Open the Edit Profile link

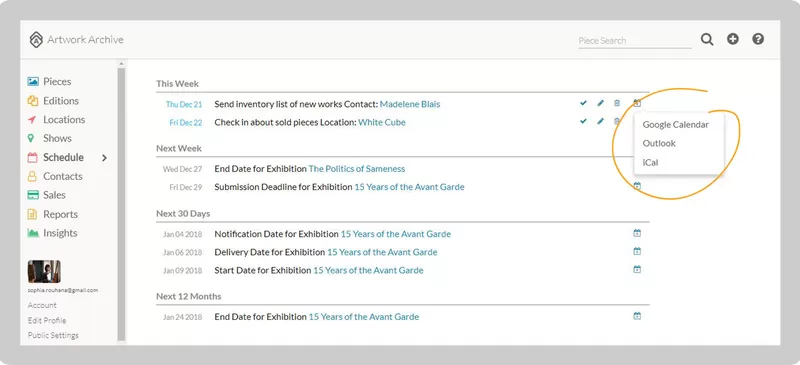[x=47, y=321]
